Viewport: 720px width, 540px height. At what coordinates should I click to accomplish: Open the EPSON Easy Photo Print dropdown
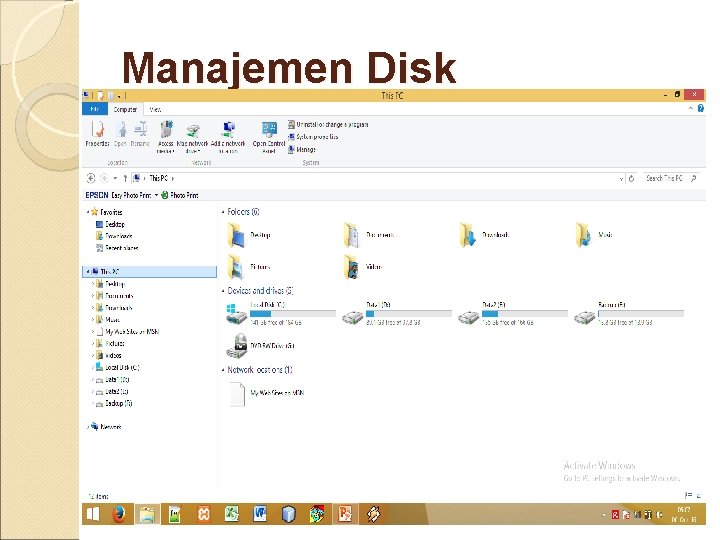click(156, 195)
